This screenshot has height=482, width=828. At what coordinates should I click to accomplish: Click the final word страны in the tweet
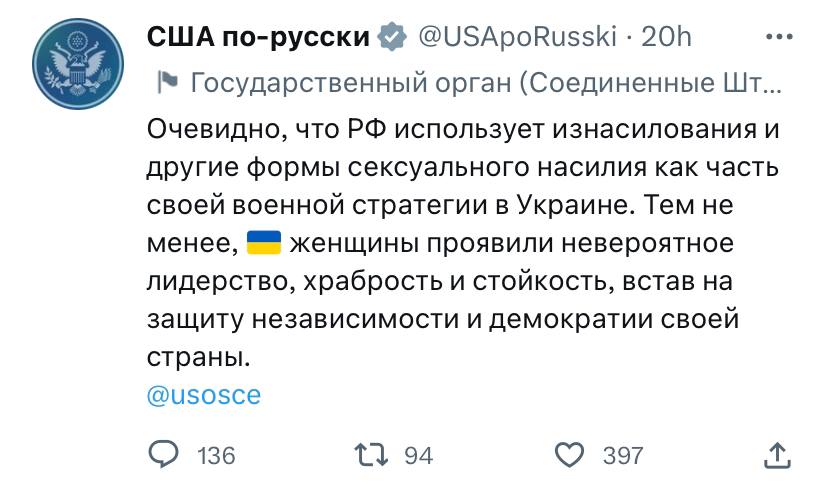(x=195, y=357)
